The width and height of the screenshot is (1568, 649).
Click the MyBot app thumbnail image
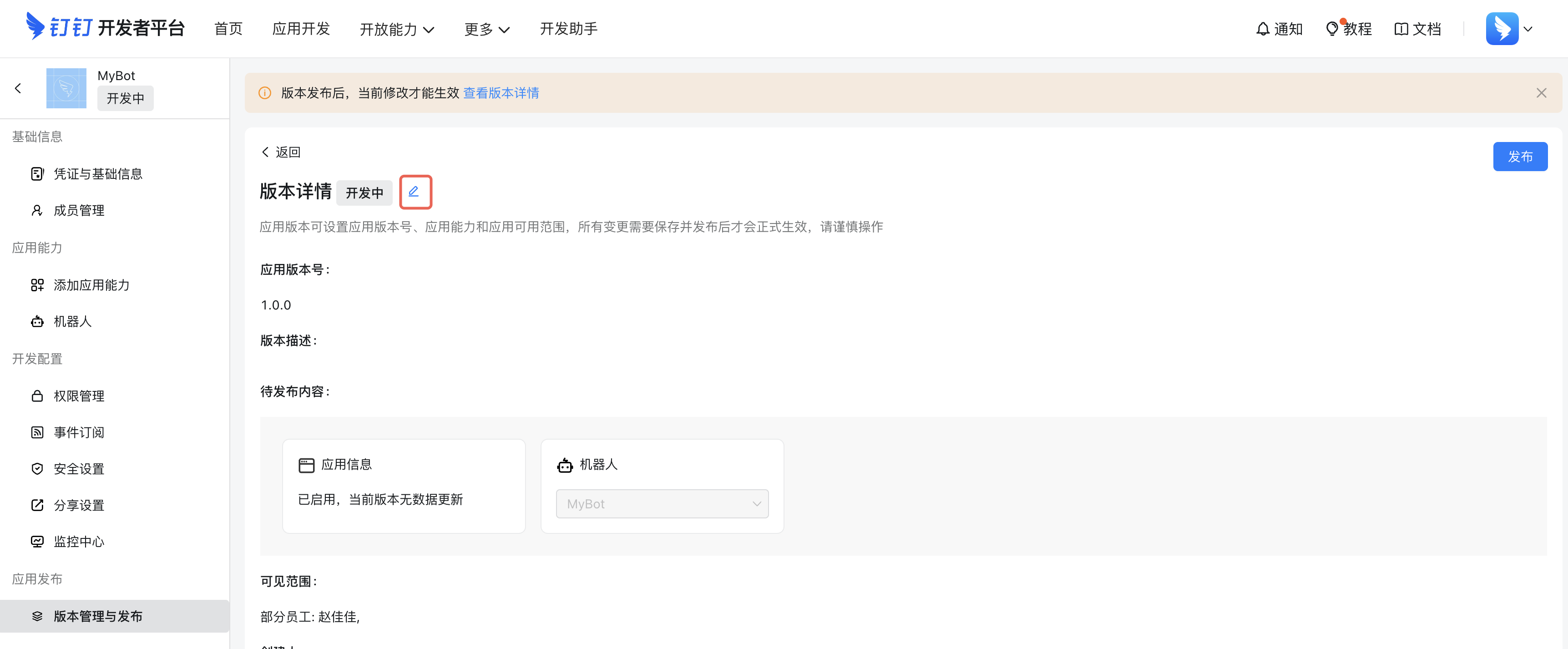[x=66, y=88]
